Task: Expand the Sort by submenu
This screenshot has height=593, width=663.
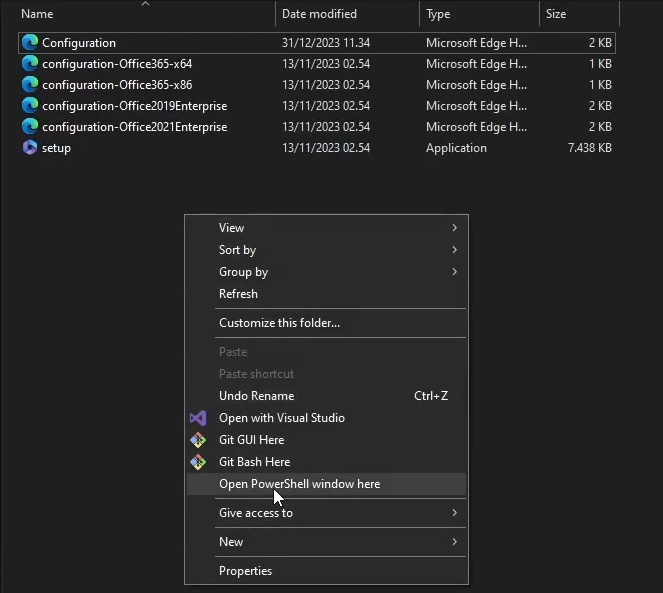Action: click(454, 250)
